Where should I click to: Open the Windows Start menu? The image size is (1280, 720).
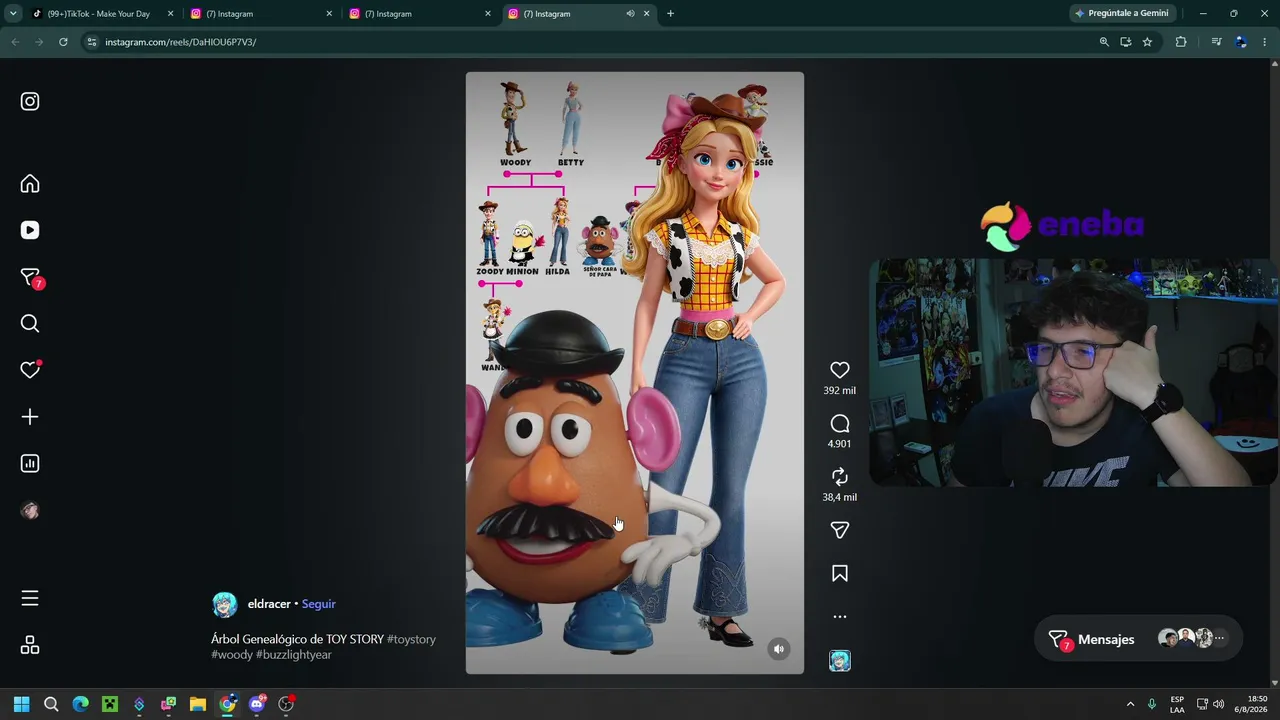click(22, 704)
